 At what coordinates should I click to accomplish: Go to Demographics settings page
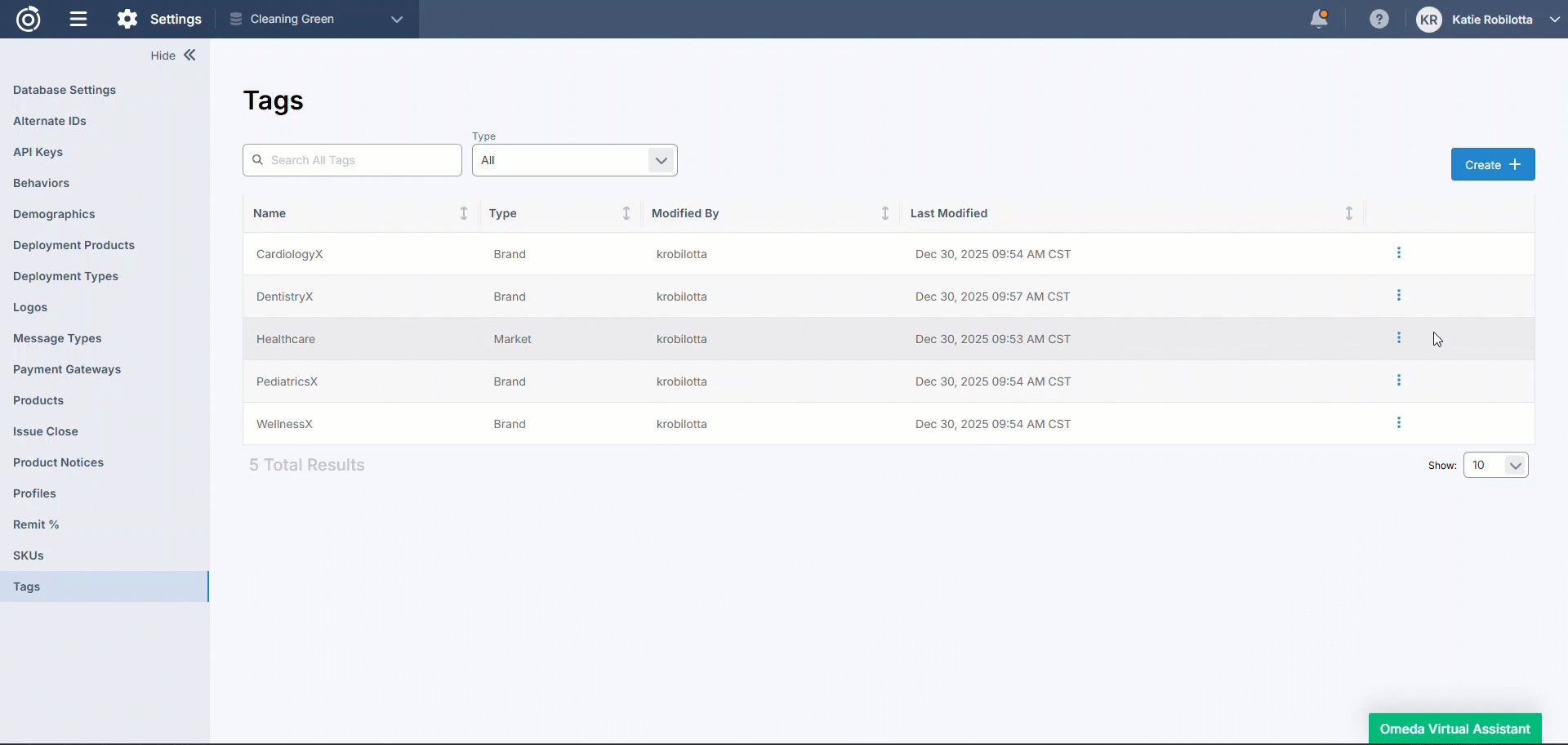tap(54, 214)
